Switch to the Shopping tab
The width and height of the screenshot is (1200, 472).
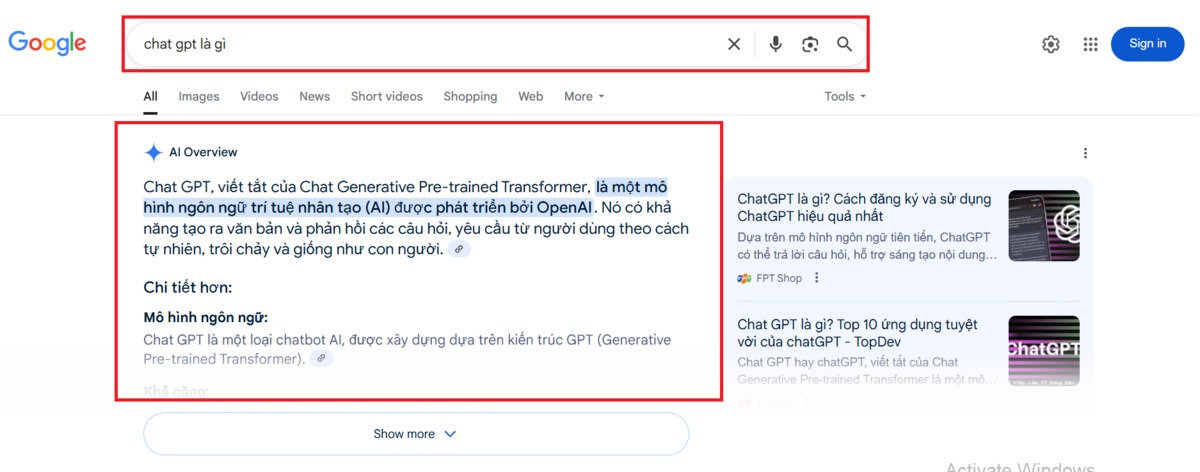coord(470,96)
